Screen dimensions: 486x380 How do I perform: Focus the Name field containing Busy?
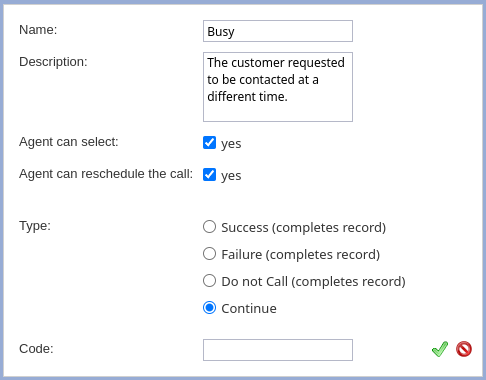[x=278, y=31]
